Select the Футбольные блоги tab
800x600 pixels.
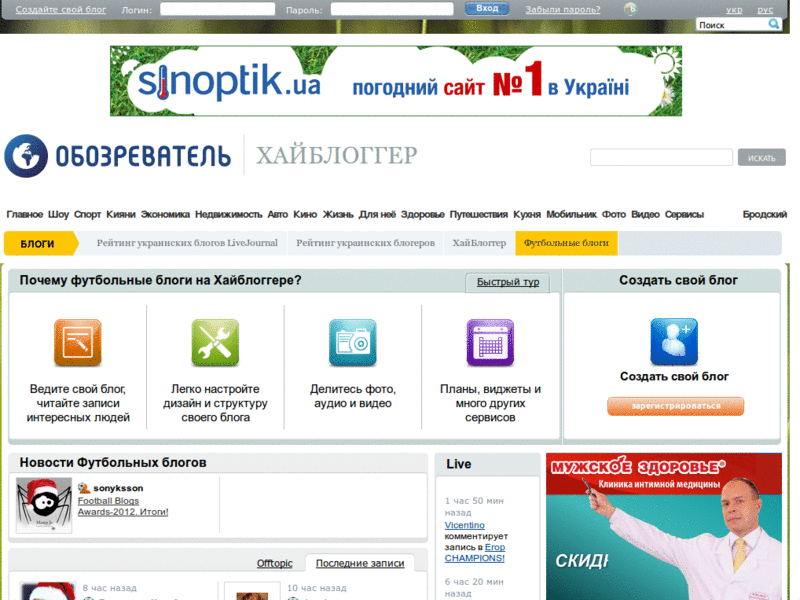coord(566,243)
